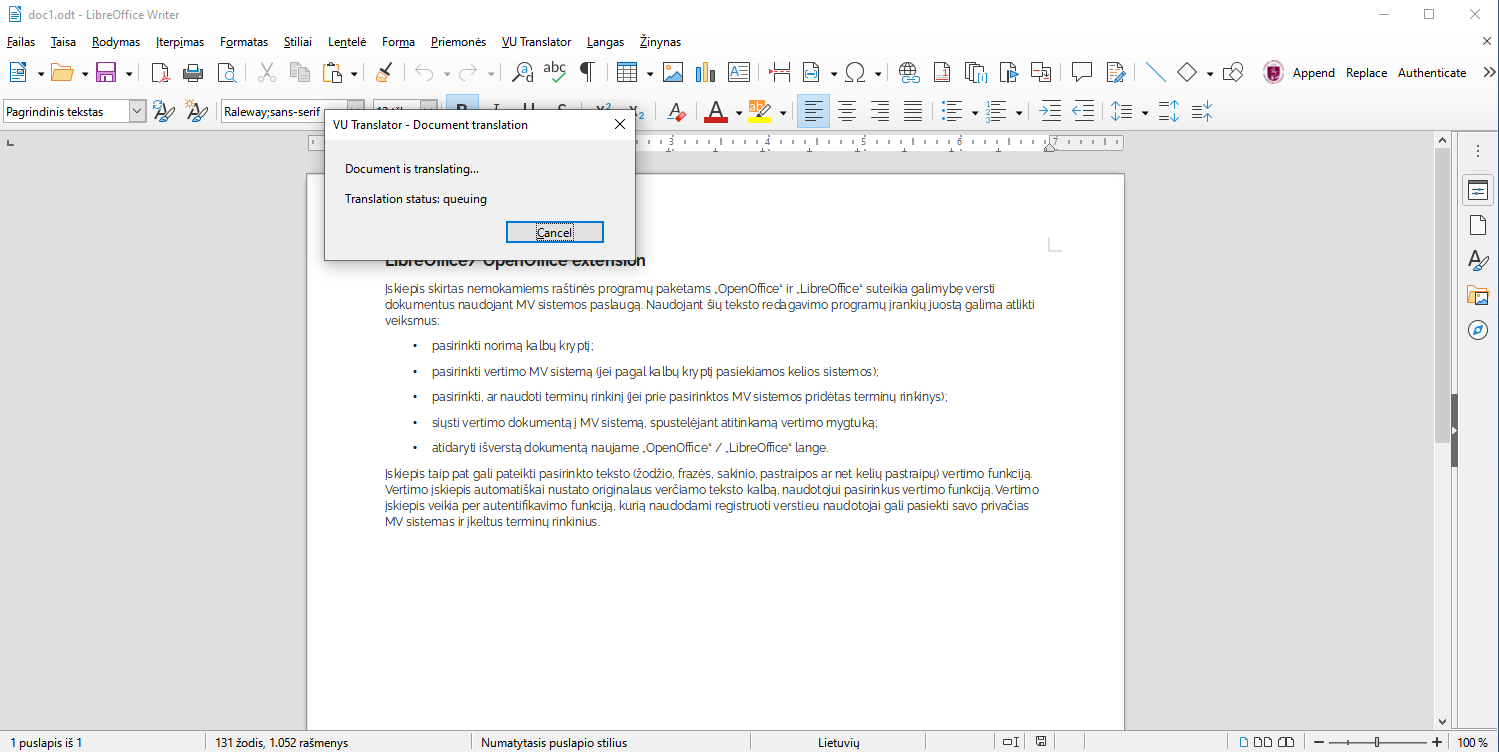Click the New document icon
This screenshot has width=1499, height=752.
(19, 72)
